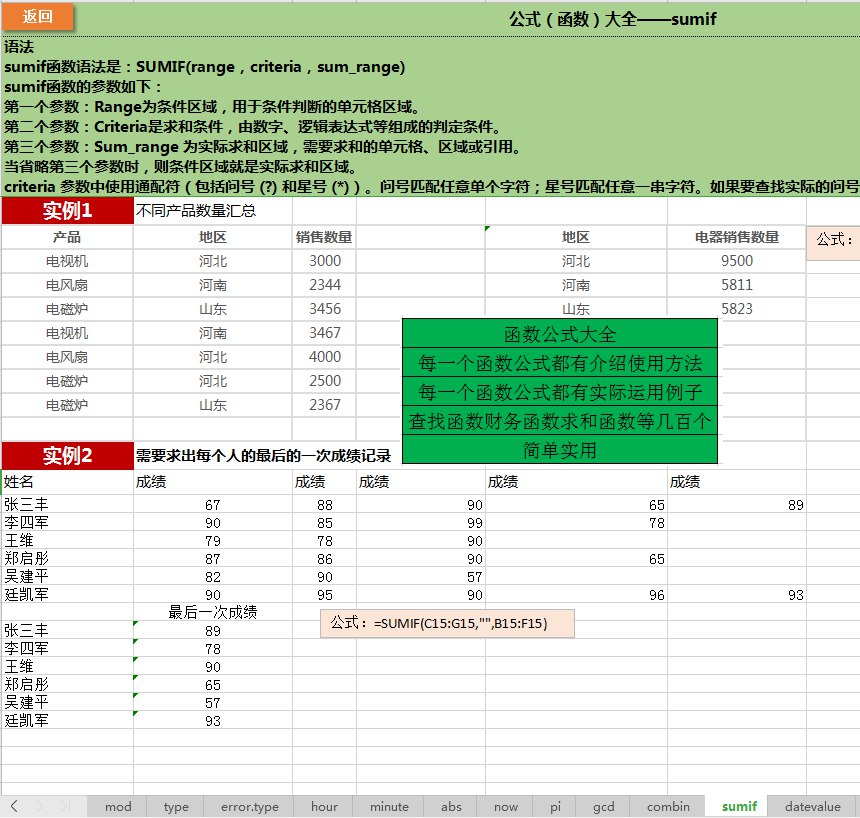Switch to the now sheet tab
The image size is (860, 818).
tap(505, 806)
